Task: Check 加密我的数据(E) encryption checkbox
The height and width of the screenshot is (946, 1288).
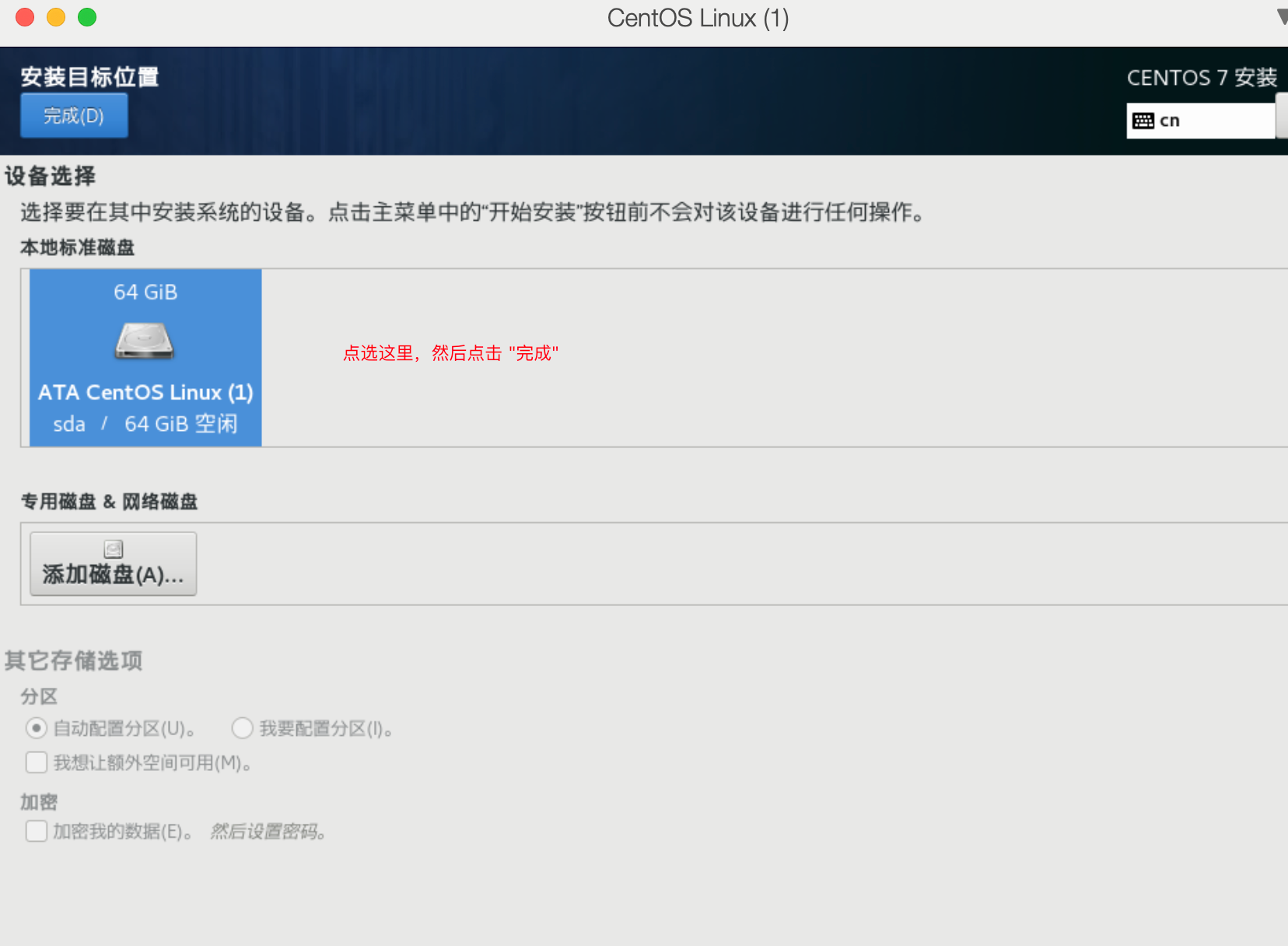Action: 37,831
